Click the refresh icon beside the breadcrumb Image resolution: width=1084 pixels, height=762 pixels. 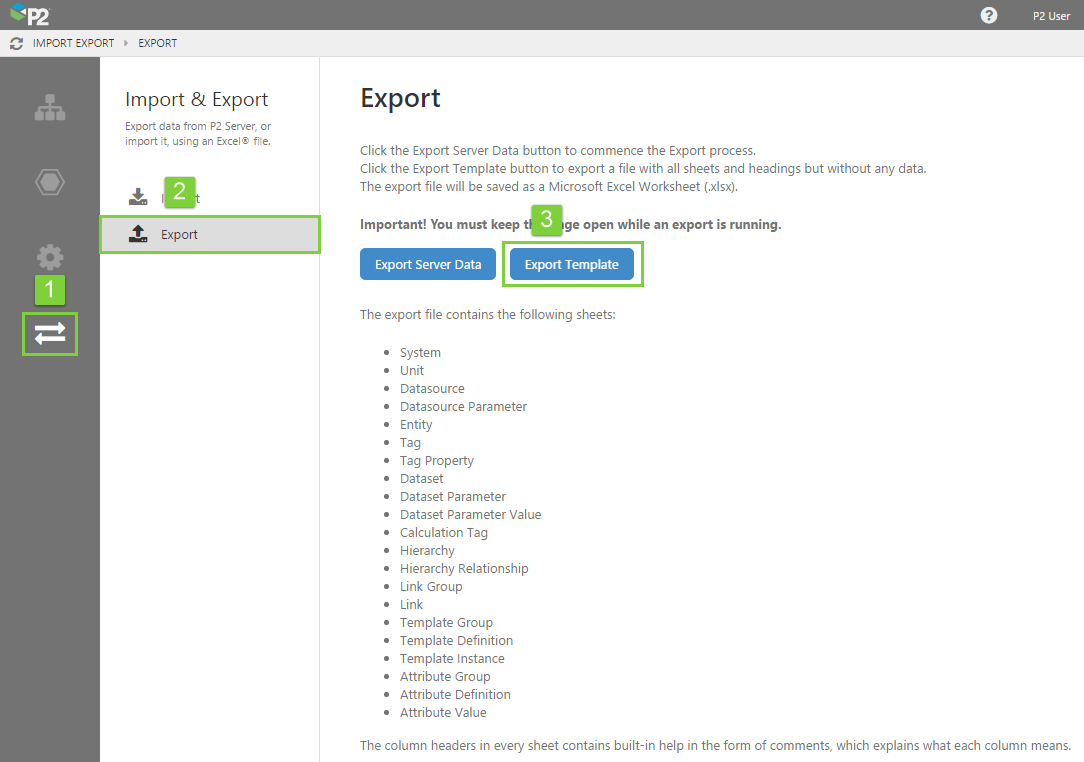point(16,44)
